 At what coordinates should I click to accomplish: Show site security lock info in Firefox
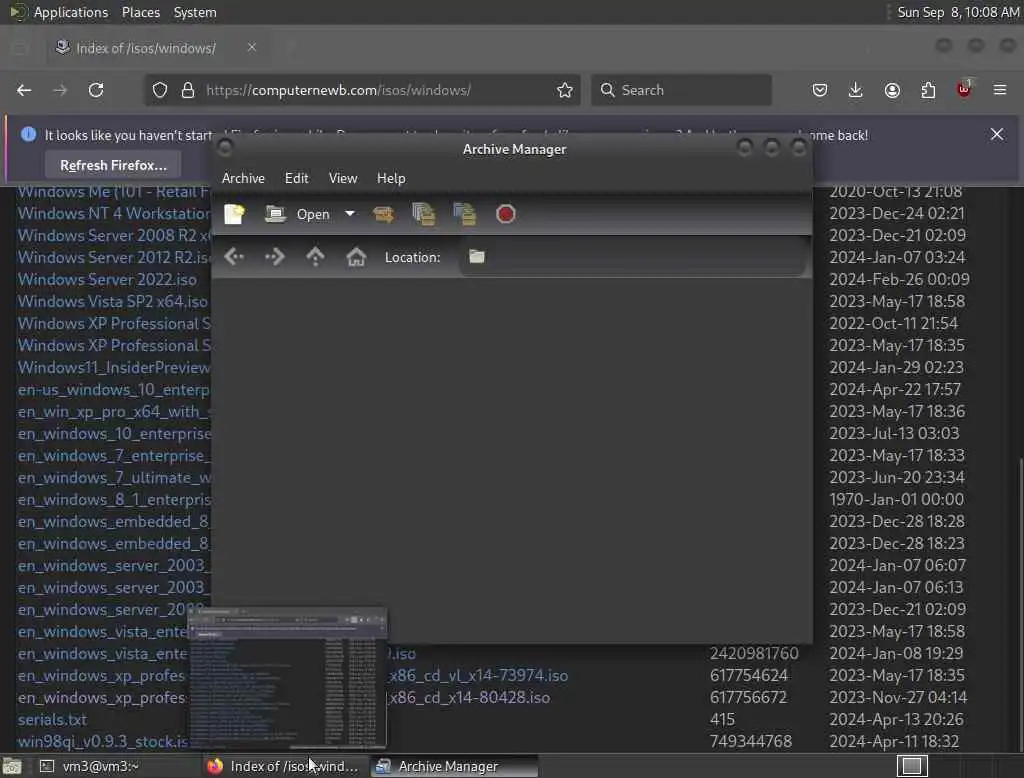pyautogui.click(x=188, y=90)
